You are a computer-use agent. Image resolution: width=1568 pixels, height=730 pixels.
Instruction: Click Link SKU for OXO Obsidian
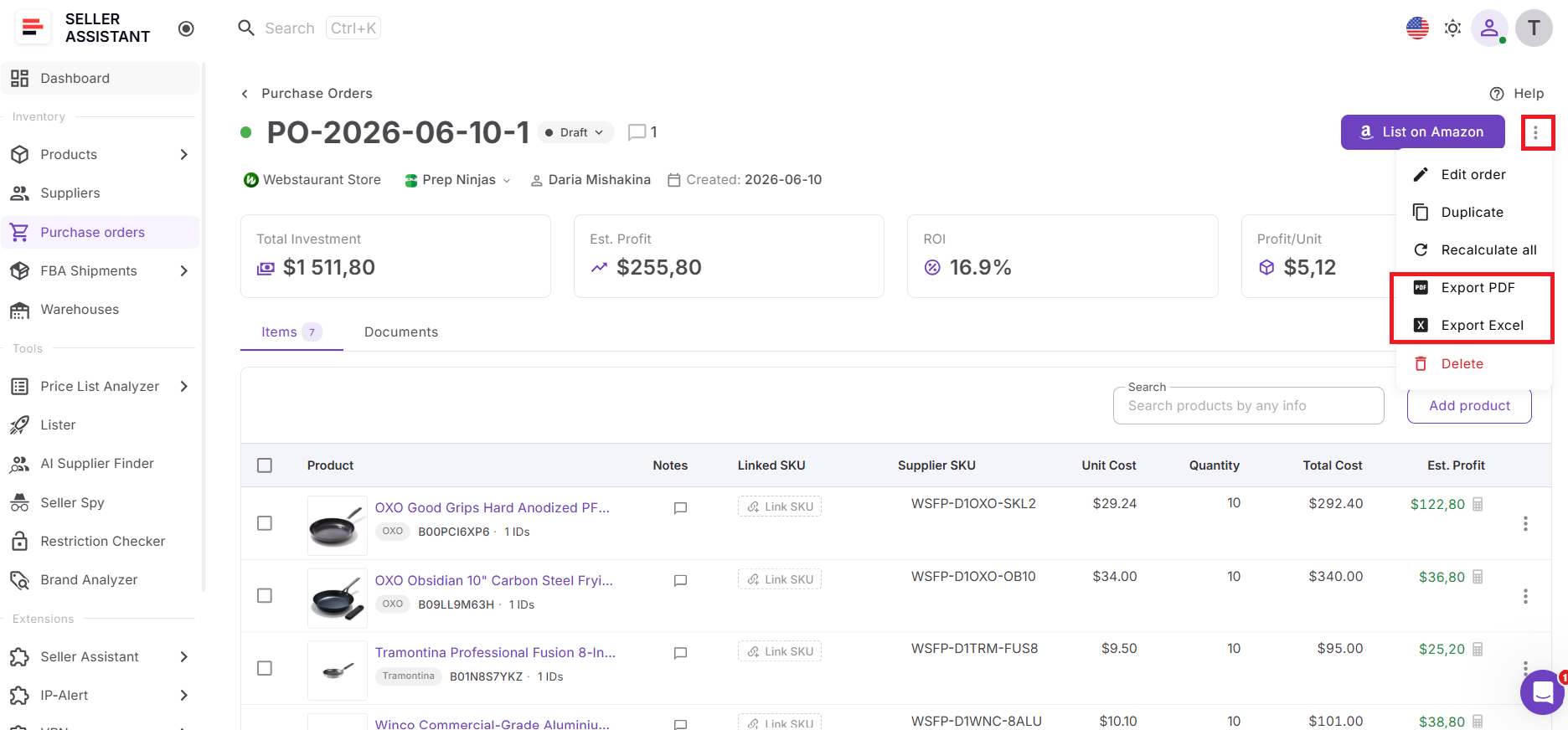[x=780, y=579]
